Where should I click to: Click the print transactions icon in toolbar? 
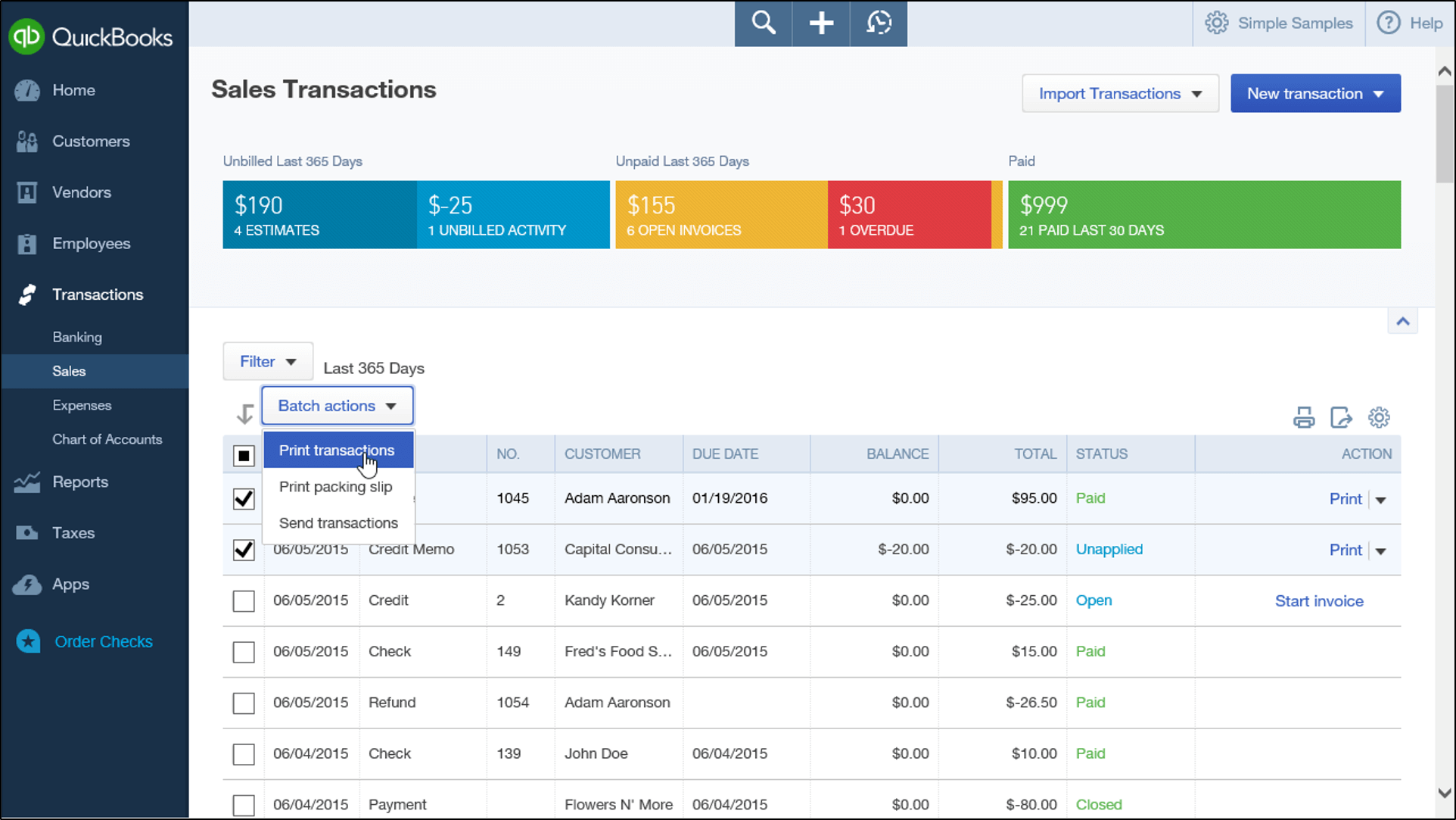[1305, 418]
